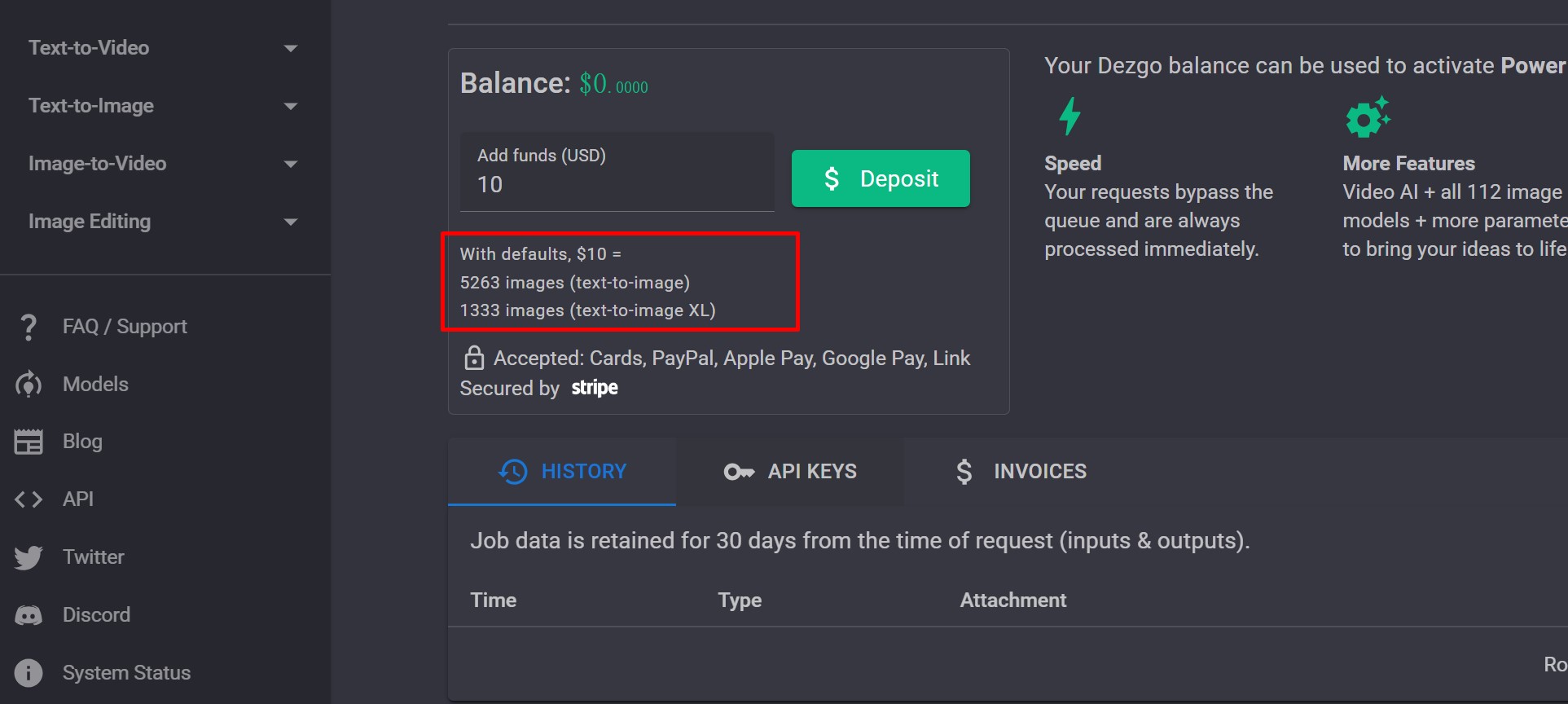Image resolution: width=1568 pixels, height=704 pixels.
Task: Click the More Features gear icon
Action: 1368,117
